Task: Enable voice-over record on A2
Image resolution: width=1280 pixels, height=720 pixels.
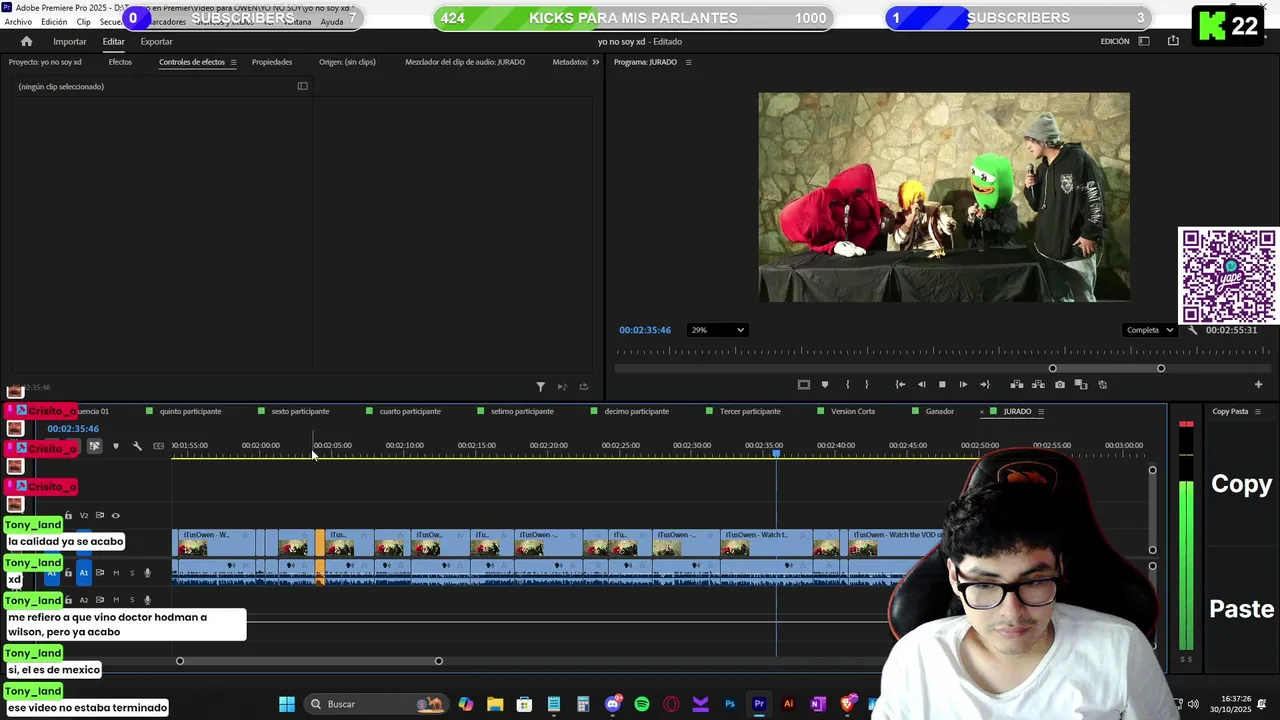Action: 147,600
